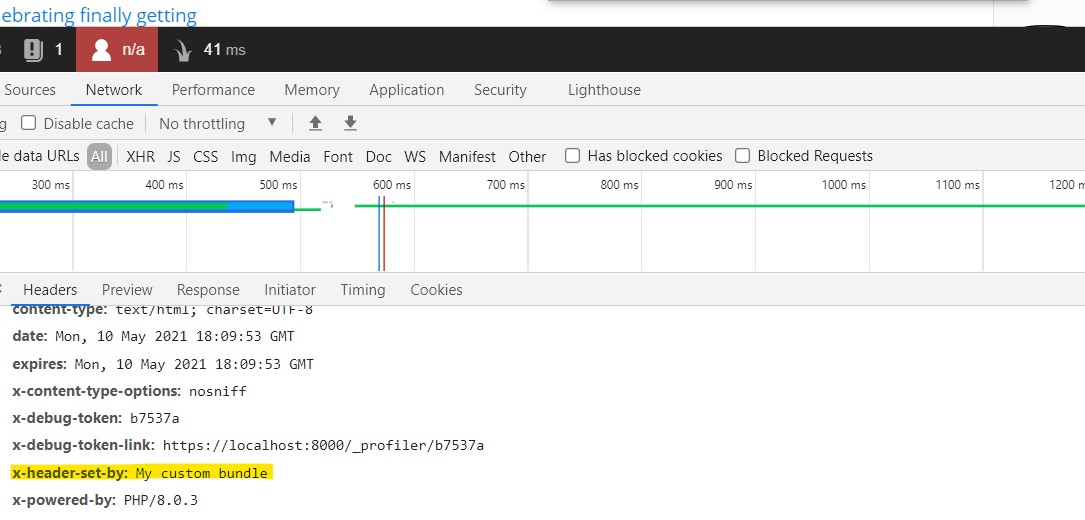Check the Has blocked cookies checkbox
Screen dimensions: 1085x520
pyautogui.click(x=572, y=156)
